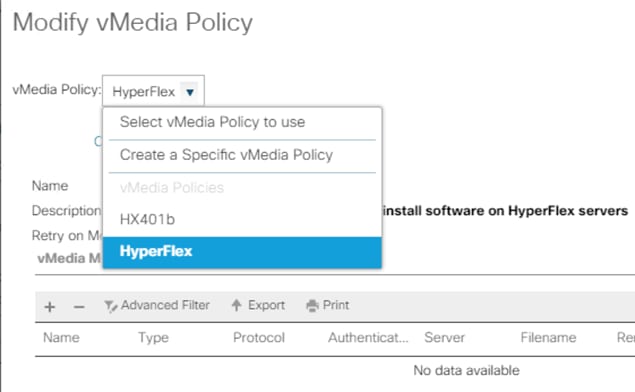Click the 'No data available' text
This screenshot has width=635, height=392.
coord(466,371)
